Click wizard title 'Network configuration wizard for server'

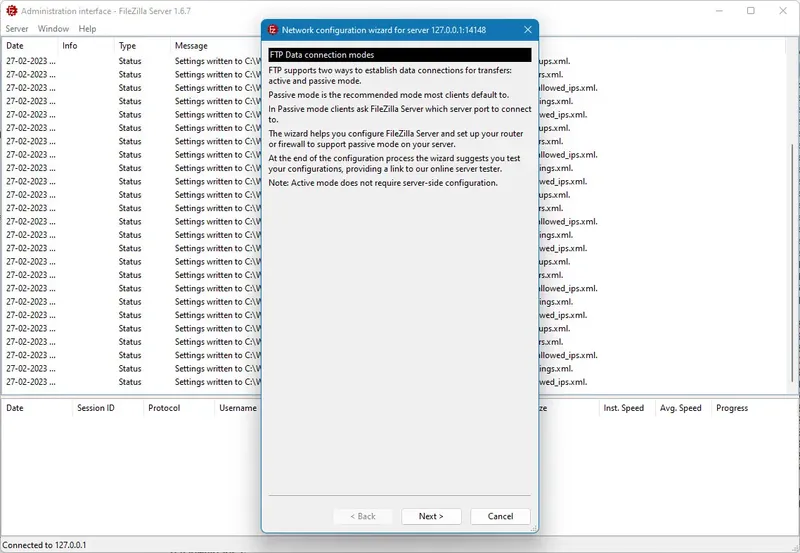tap(384, 30)
